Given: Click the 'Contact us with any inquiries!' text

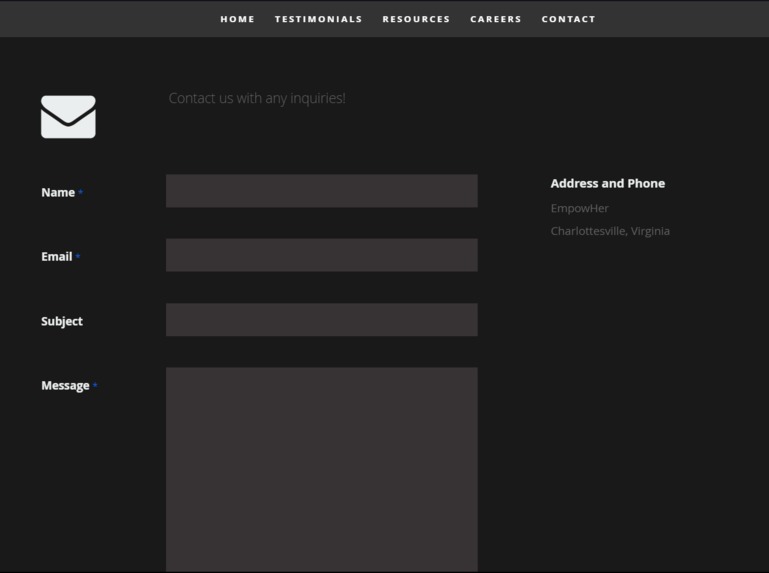Looking at the screenshot, I should point(257,98).
